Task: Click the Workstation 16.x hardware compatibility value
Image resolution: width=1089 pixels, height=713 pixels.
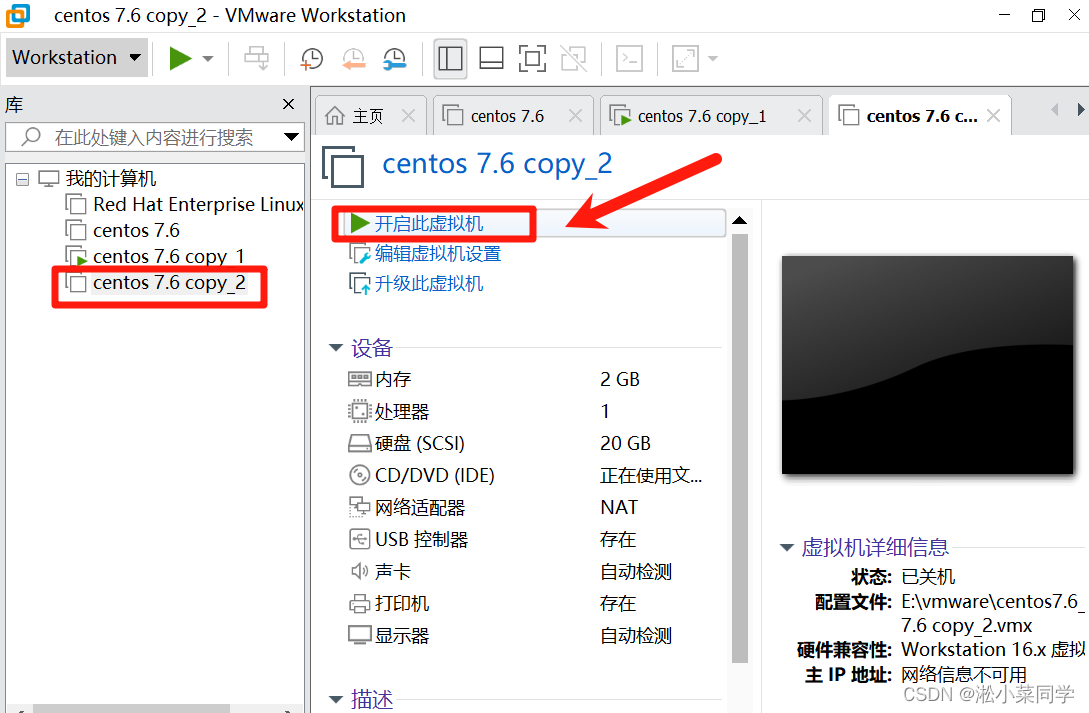Action: pos(993,650)
